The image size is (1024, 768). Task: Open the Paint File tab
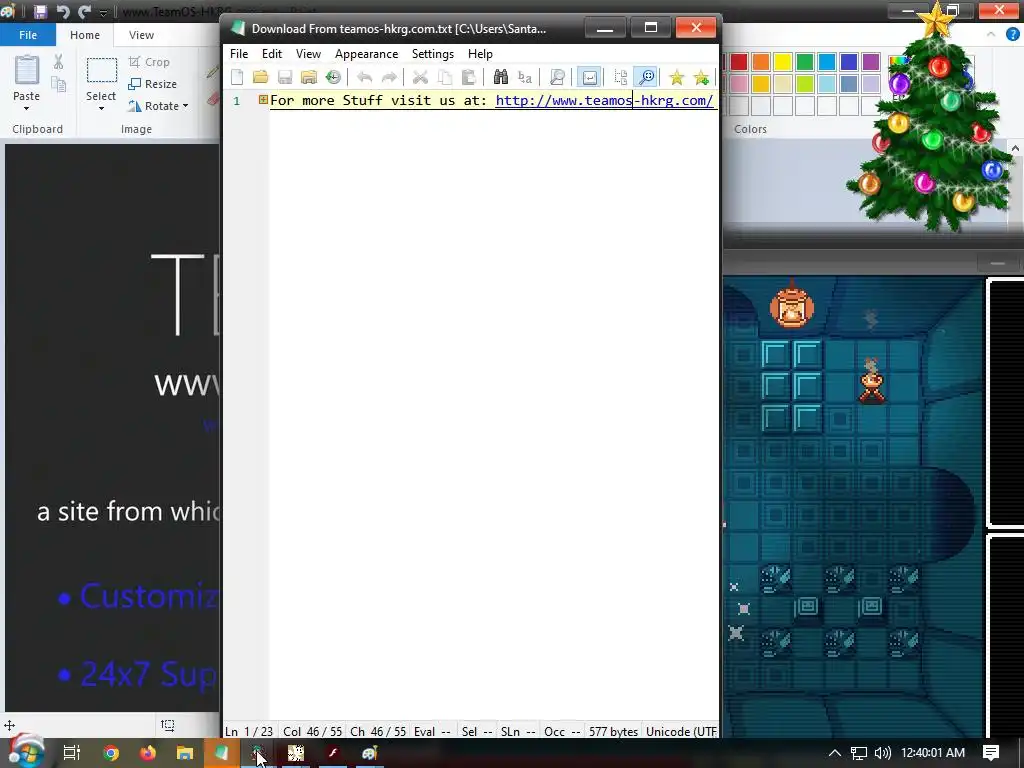[27, 35]
